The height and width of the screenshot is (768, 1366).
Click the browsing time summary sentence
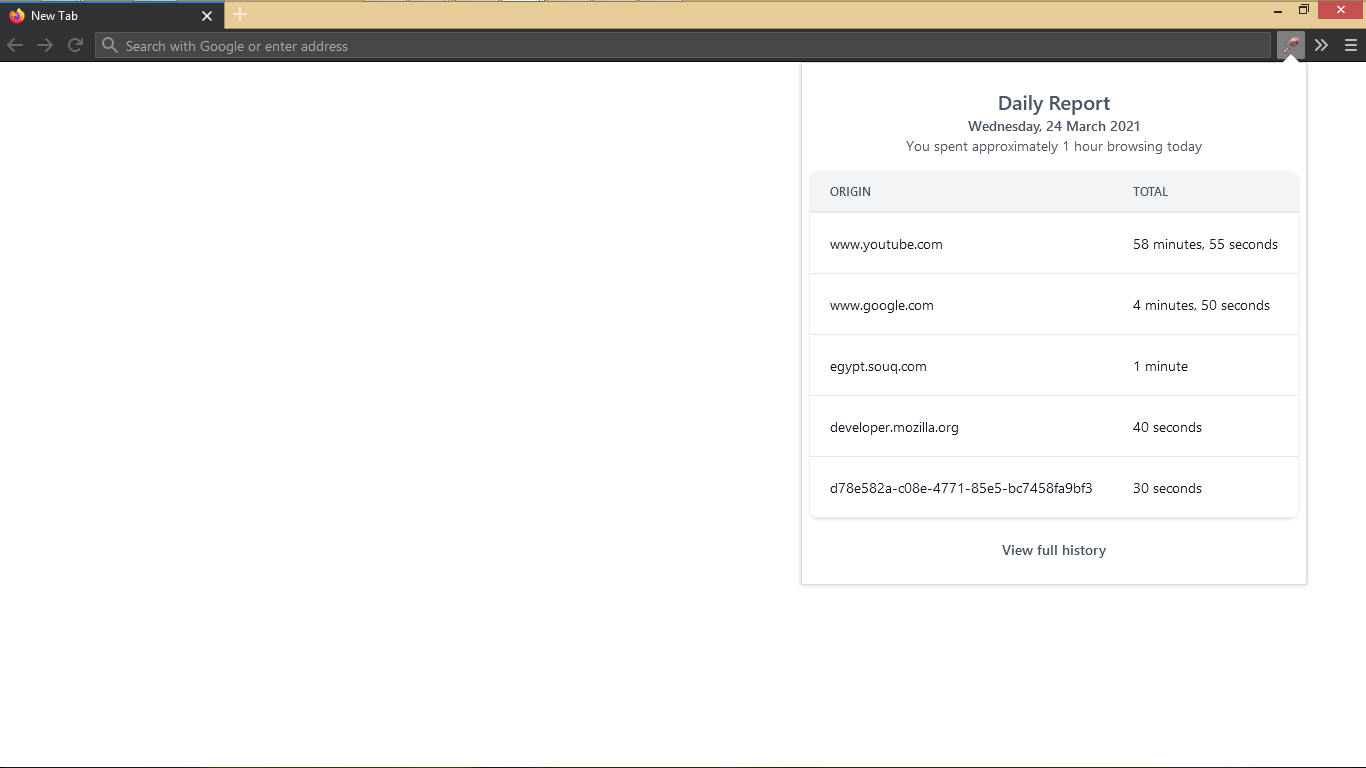[1054, 147]
